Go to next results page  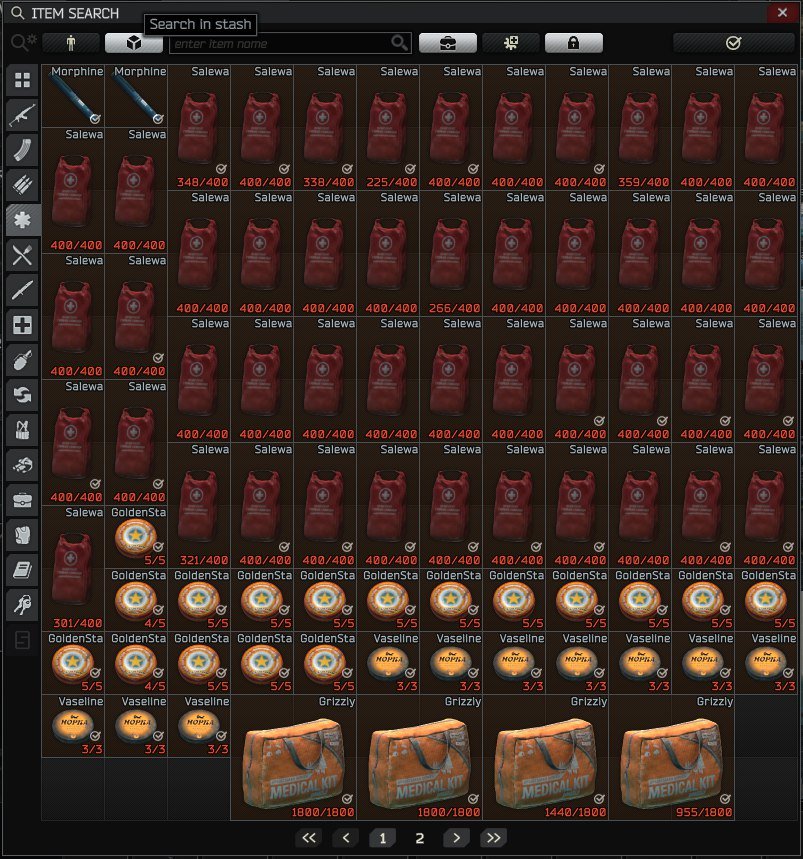tap(456, 838)
